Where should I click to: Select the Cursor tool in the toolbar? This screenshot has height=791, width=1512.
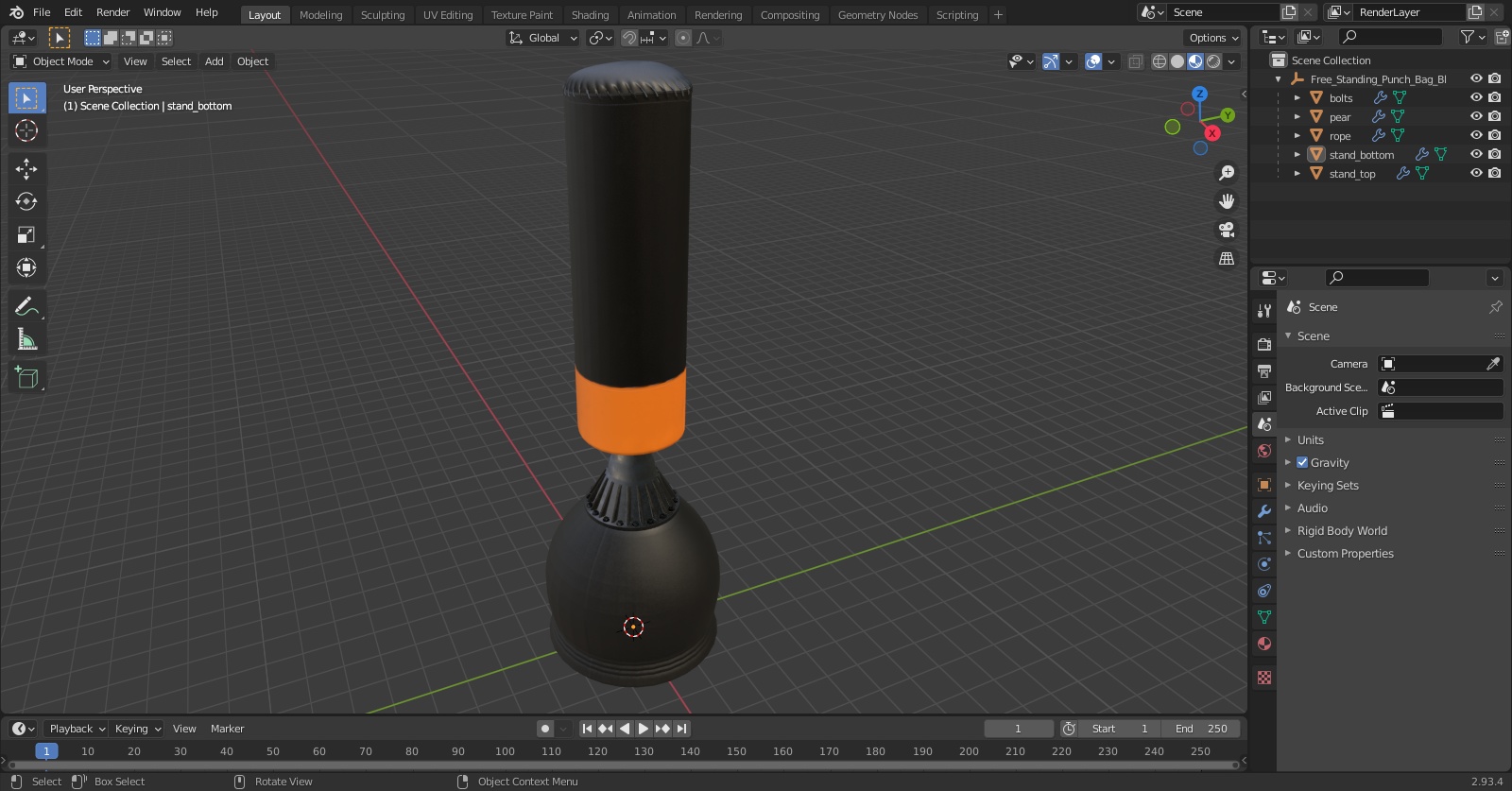pyautogui.click(x=26, y=130)
